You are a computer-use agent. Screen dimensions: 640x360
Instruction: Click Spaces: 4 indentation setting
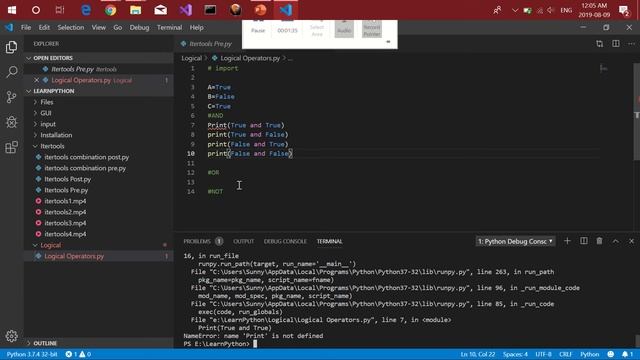(x=515, y=354)
